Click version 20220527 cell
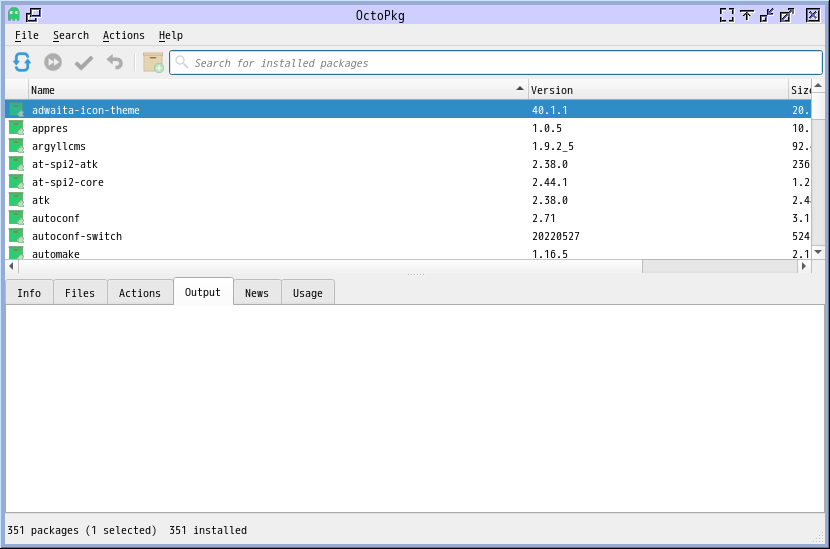 coord(556,236)
